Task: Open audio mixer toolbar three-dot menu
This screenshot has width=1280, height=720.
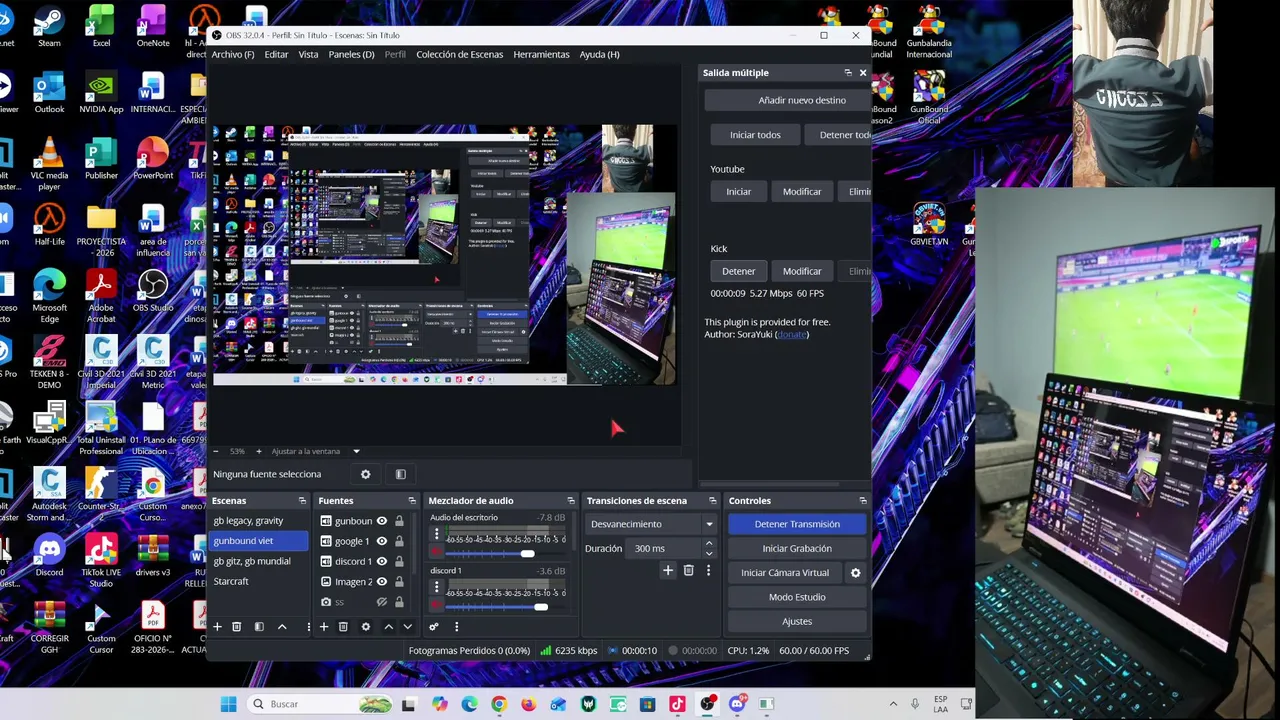Action: click(x=456, y=627)
